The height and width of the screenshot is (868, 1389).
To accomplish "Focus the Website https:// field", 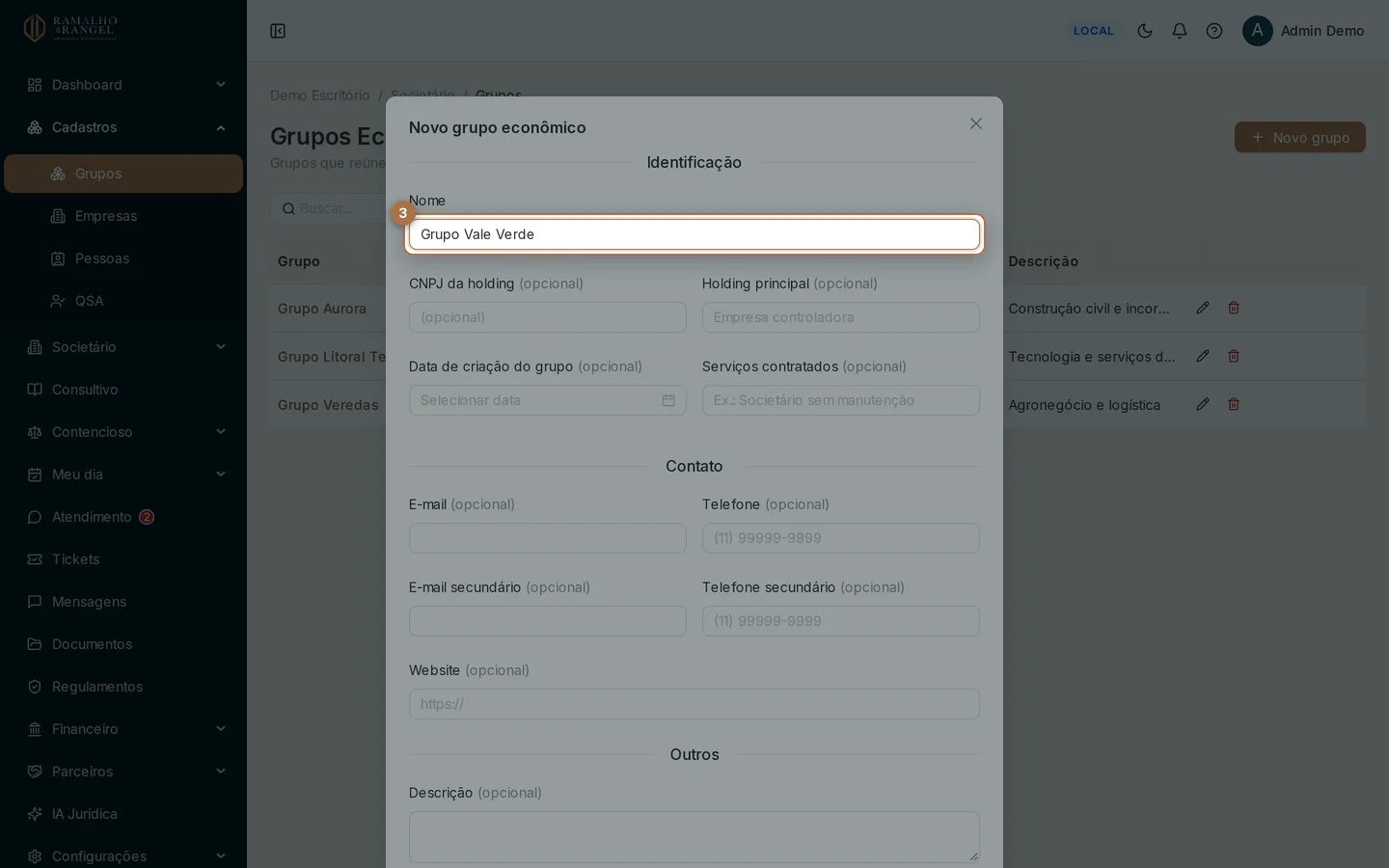I will click(694, 704).
